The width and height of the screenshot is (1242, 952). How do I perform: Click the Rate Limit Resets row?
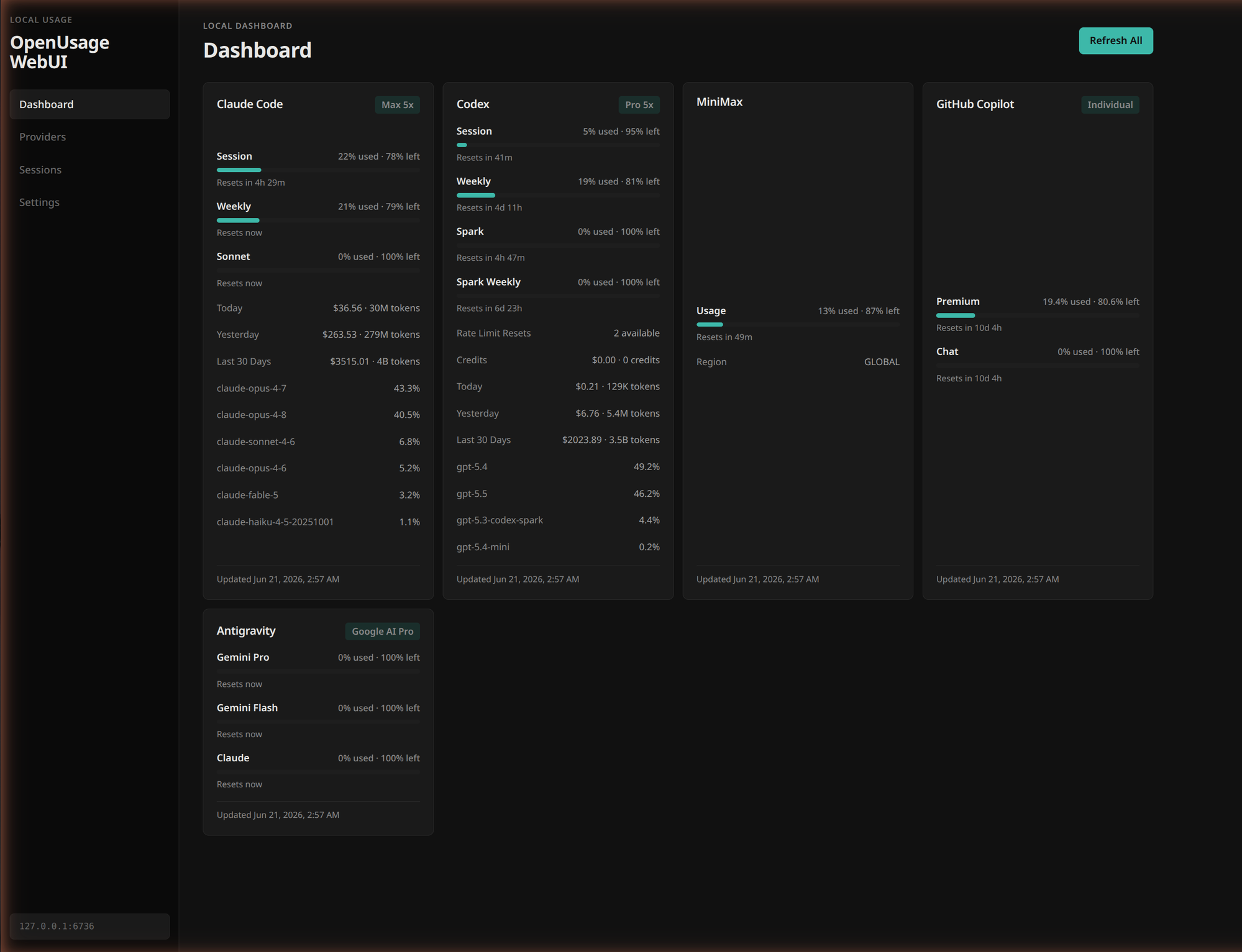click(x=558, y=333)
